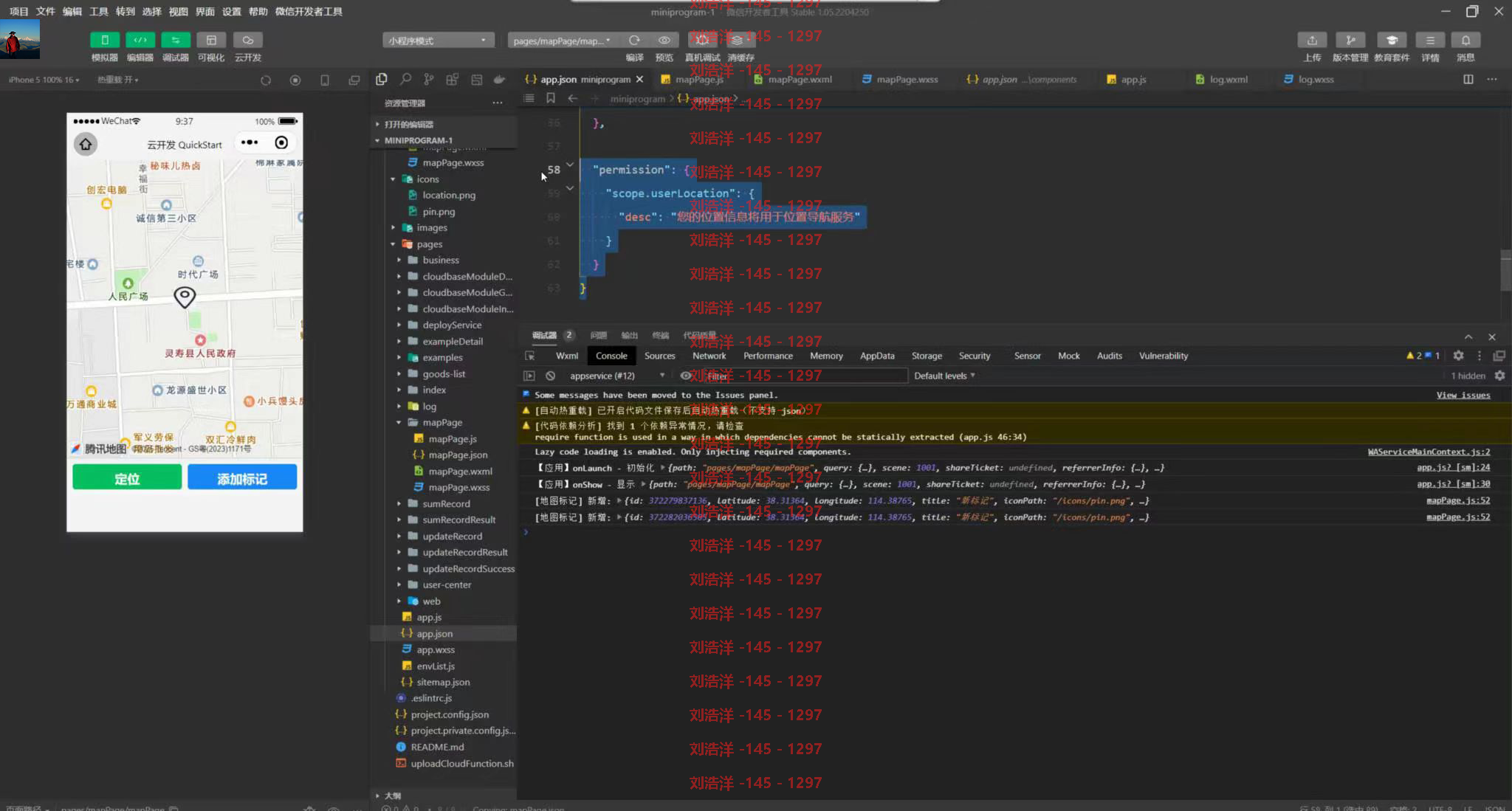Open the Storage devtools tab
Image resolution: width=1512 pixels, height=811 pixels.
click(x=927, y=356)
